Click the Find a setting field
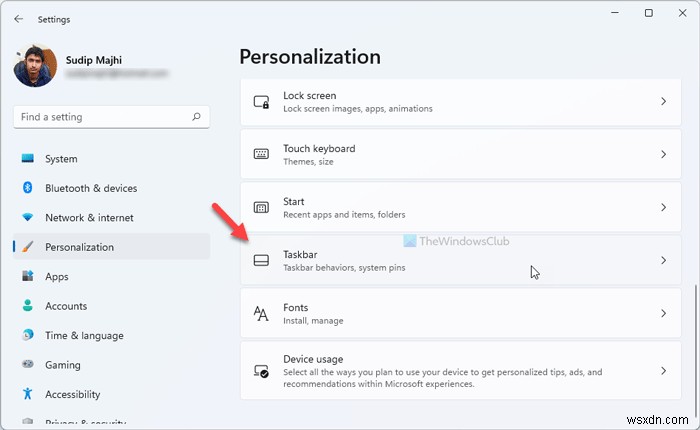 point(100,117)
